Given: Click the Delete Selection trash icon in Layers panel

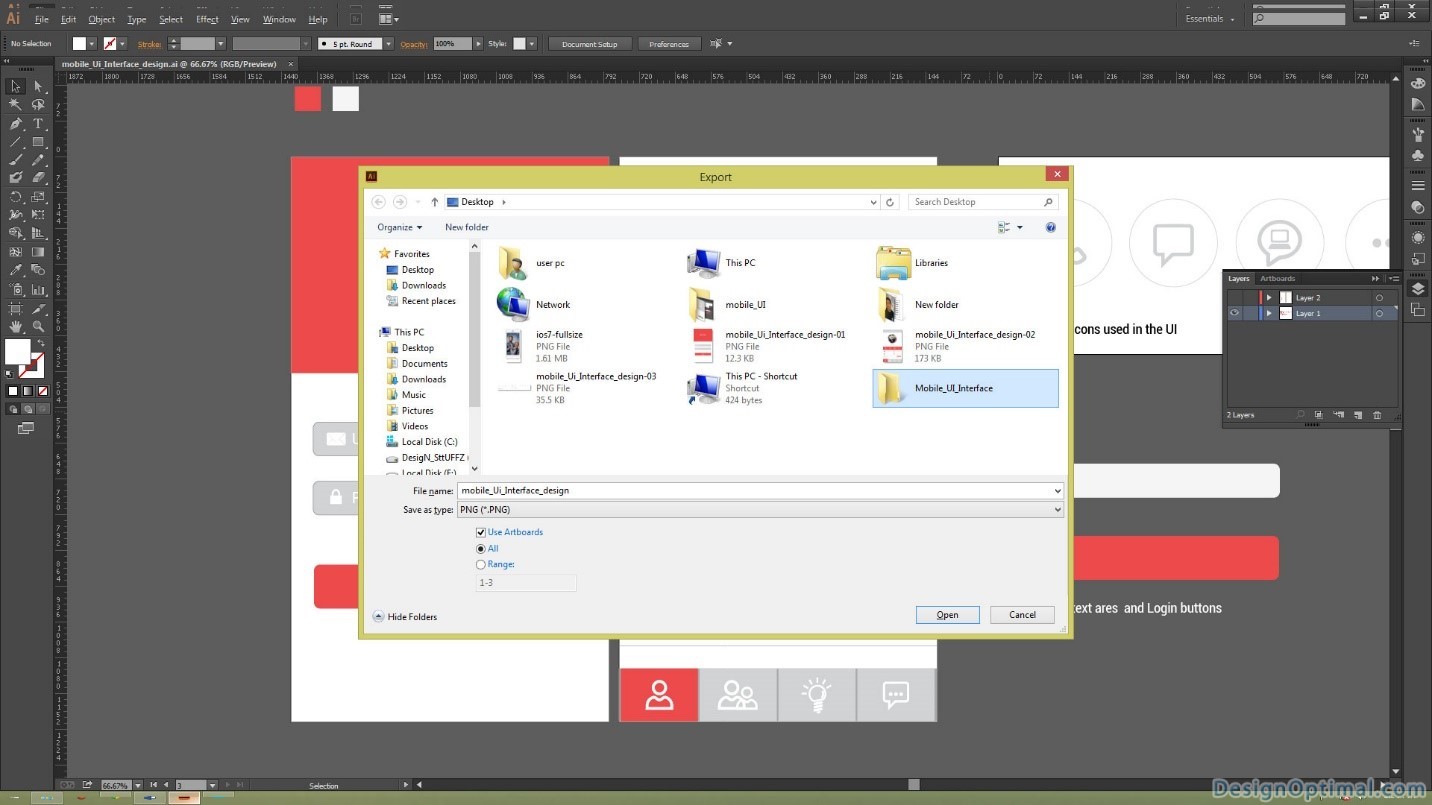Looking at the screenshot, I should click(x=1377, y=415).
